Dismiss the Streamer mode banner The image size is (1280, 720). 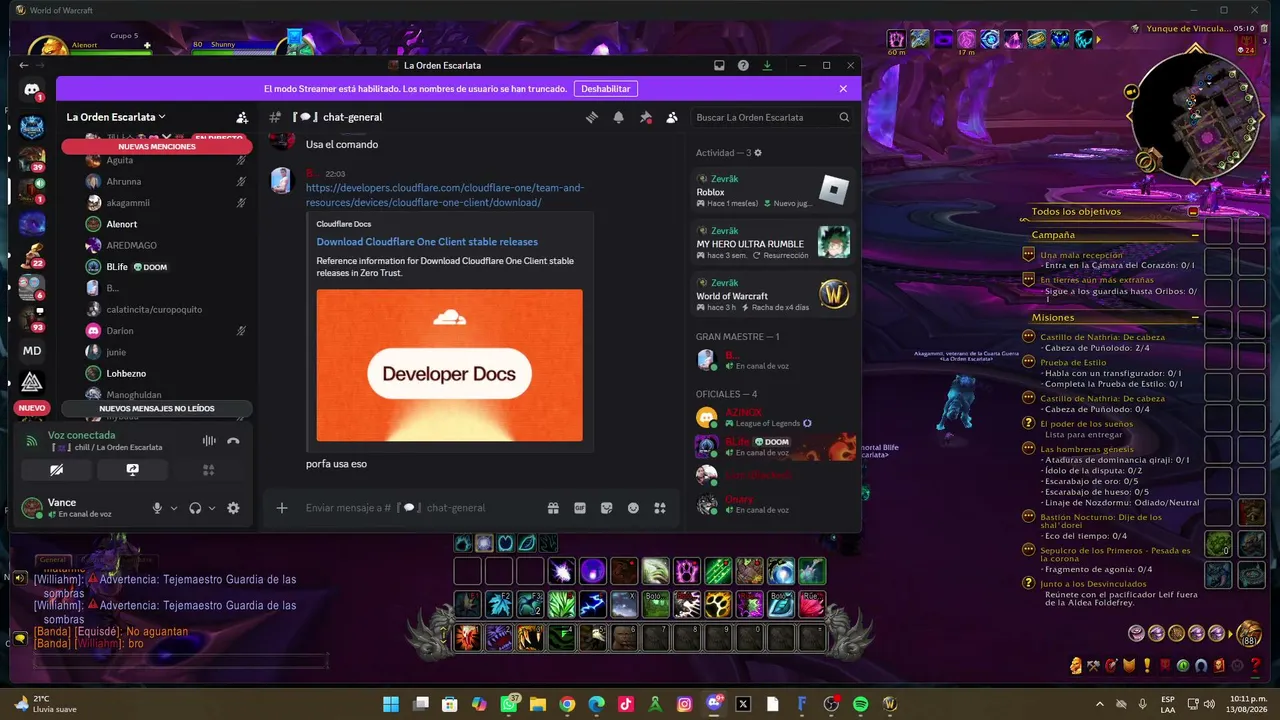843,89
